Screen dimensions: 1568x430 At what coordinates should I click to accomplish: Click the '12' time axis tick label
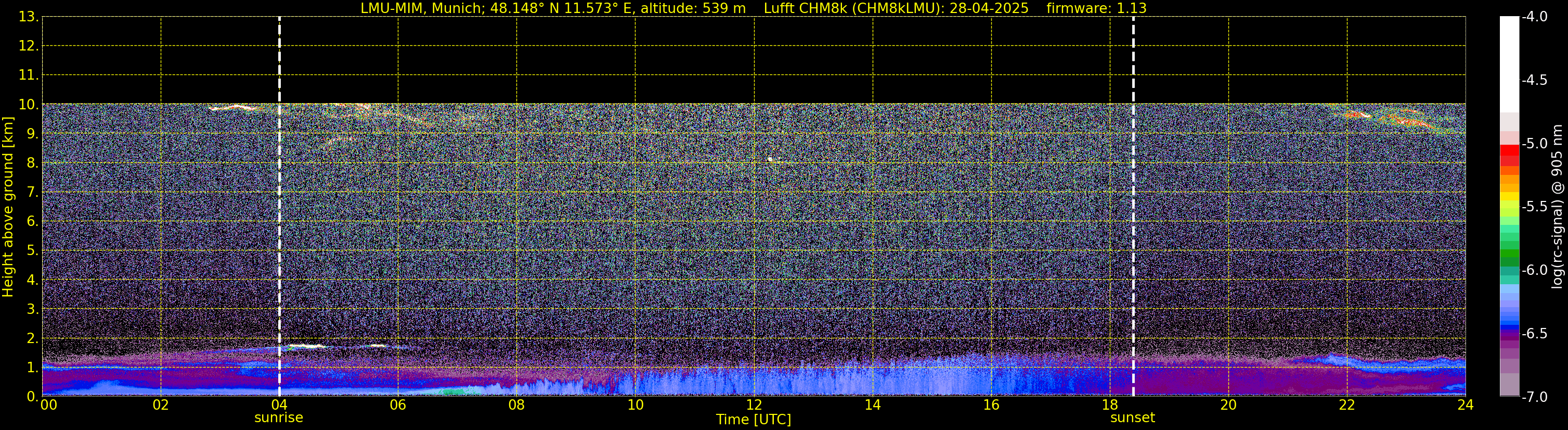click(x=754, y=405)
